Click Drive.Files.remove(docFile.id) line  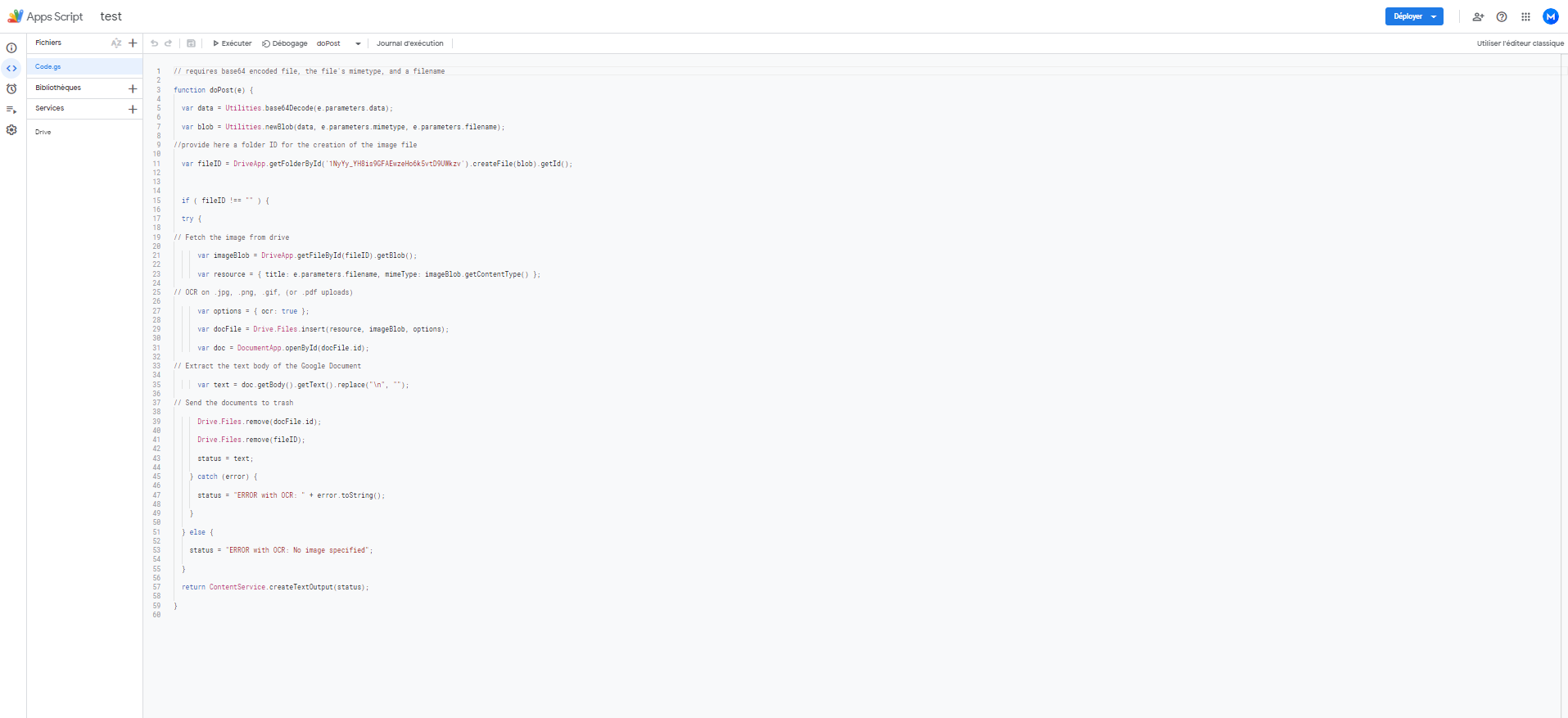tap(260, 422)
